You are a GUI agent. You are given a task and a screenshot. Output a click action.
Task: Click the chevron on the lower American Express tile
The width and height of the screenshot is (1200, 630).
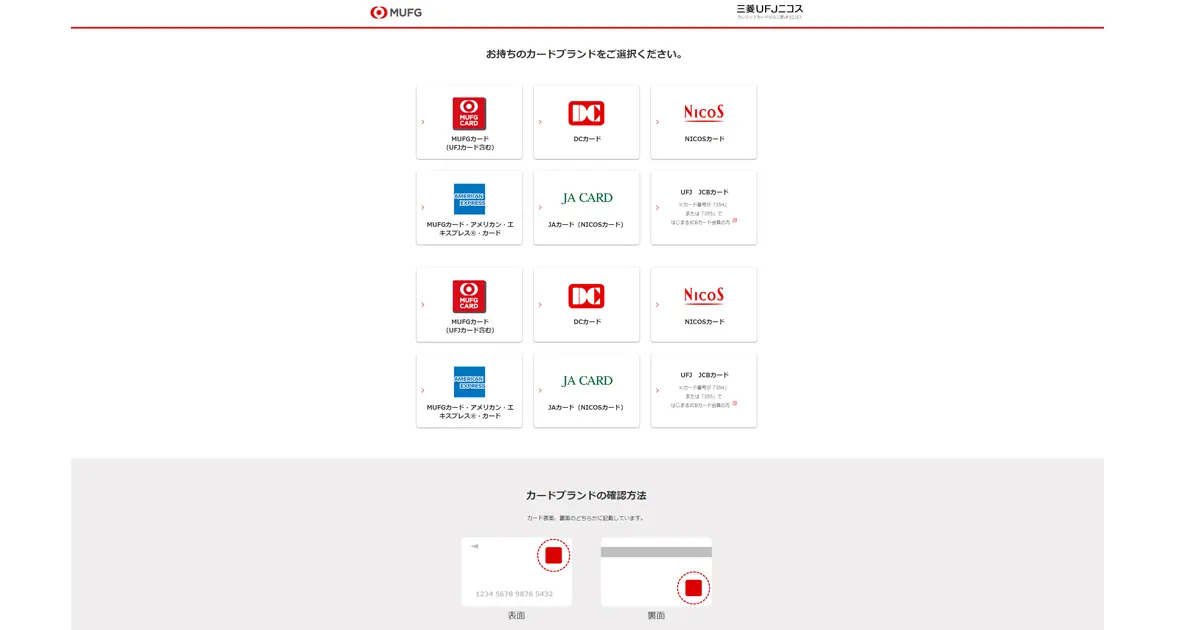coord(423,391)
